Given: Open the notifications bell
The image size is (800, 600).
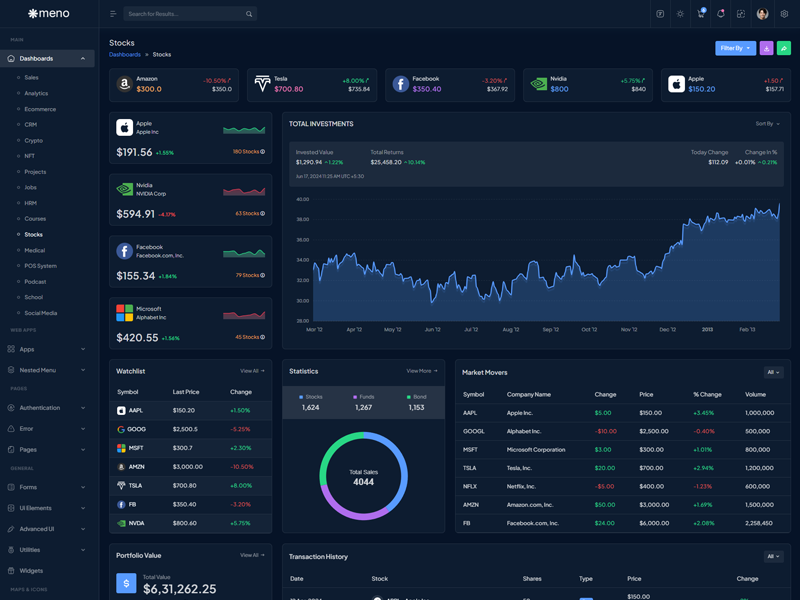Looking at the screenshot, I should [x=721, y=14].
